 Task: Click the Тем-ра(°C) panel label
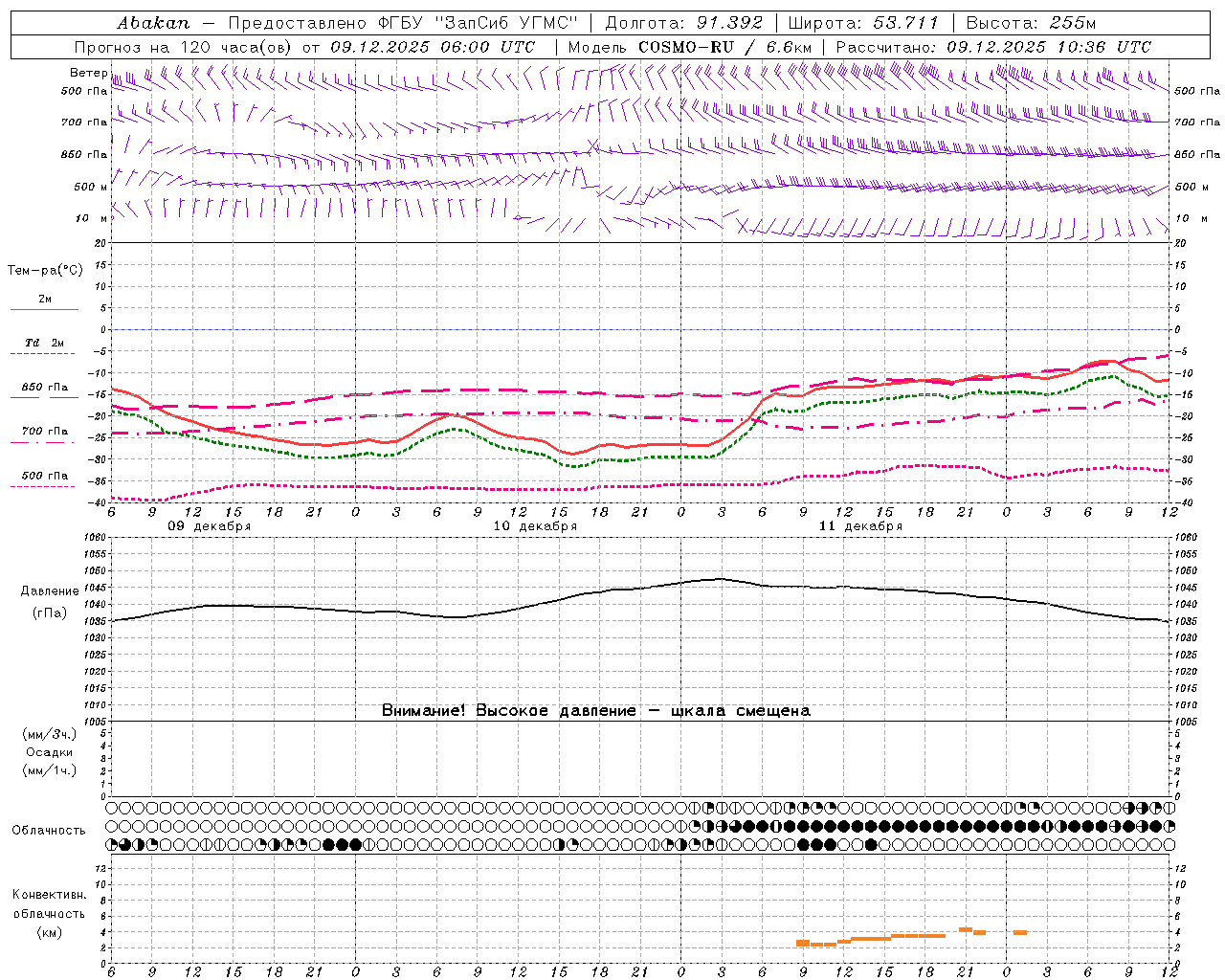pos(45,271)
